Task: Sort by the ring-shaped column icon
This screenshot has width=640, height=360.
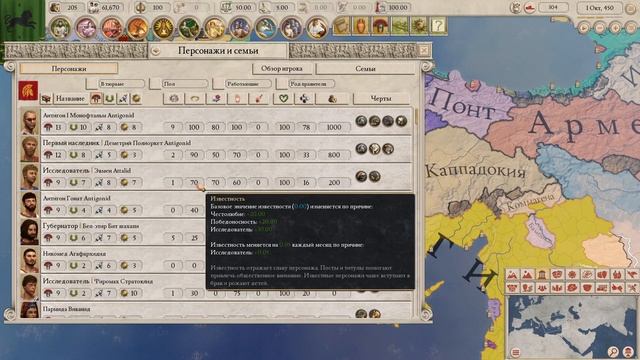Action: [195, 98]
